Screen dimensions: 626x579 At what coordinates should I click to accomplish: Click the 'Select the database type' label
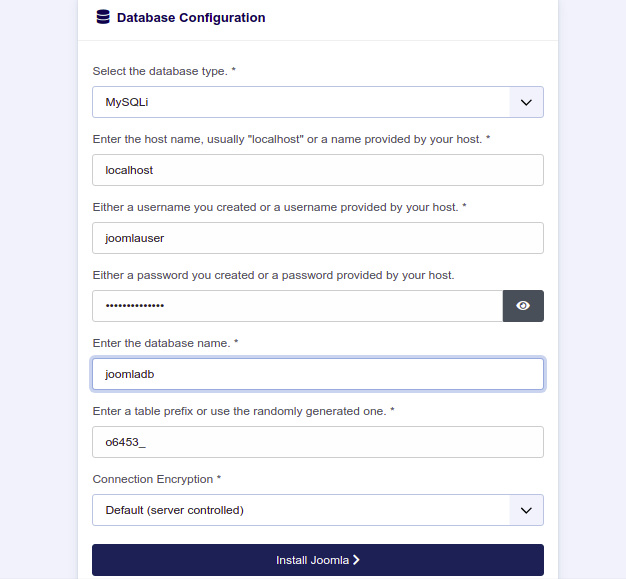pyautogui.click(x=164, y=71)
